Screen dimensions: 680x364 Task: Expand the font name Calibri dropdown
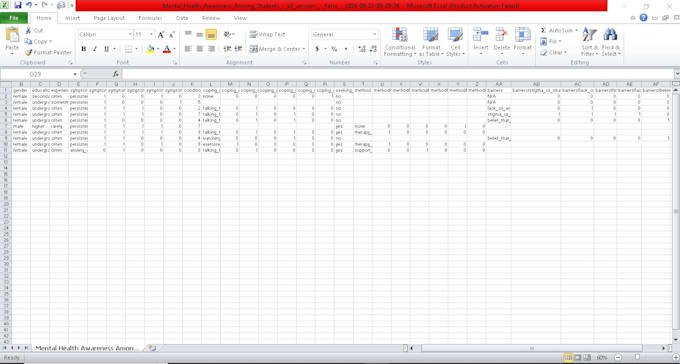pos(130,34)
